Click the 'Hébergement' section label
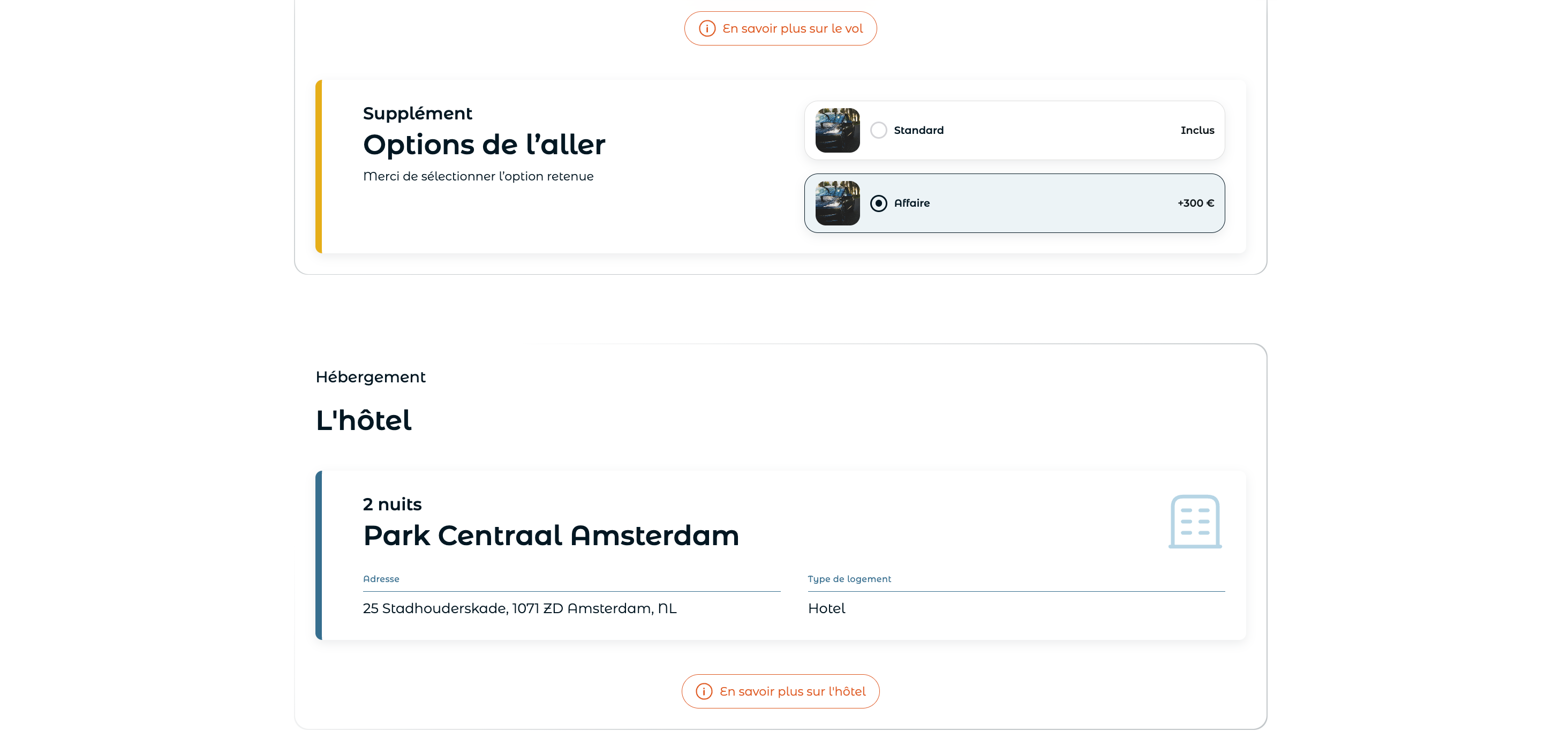The height and width of the screenshot is (754, 1568). (x=371, y=378)
